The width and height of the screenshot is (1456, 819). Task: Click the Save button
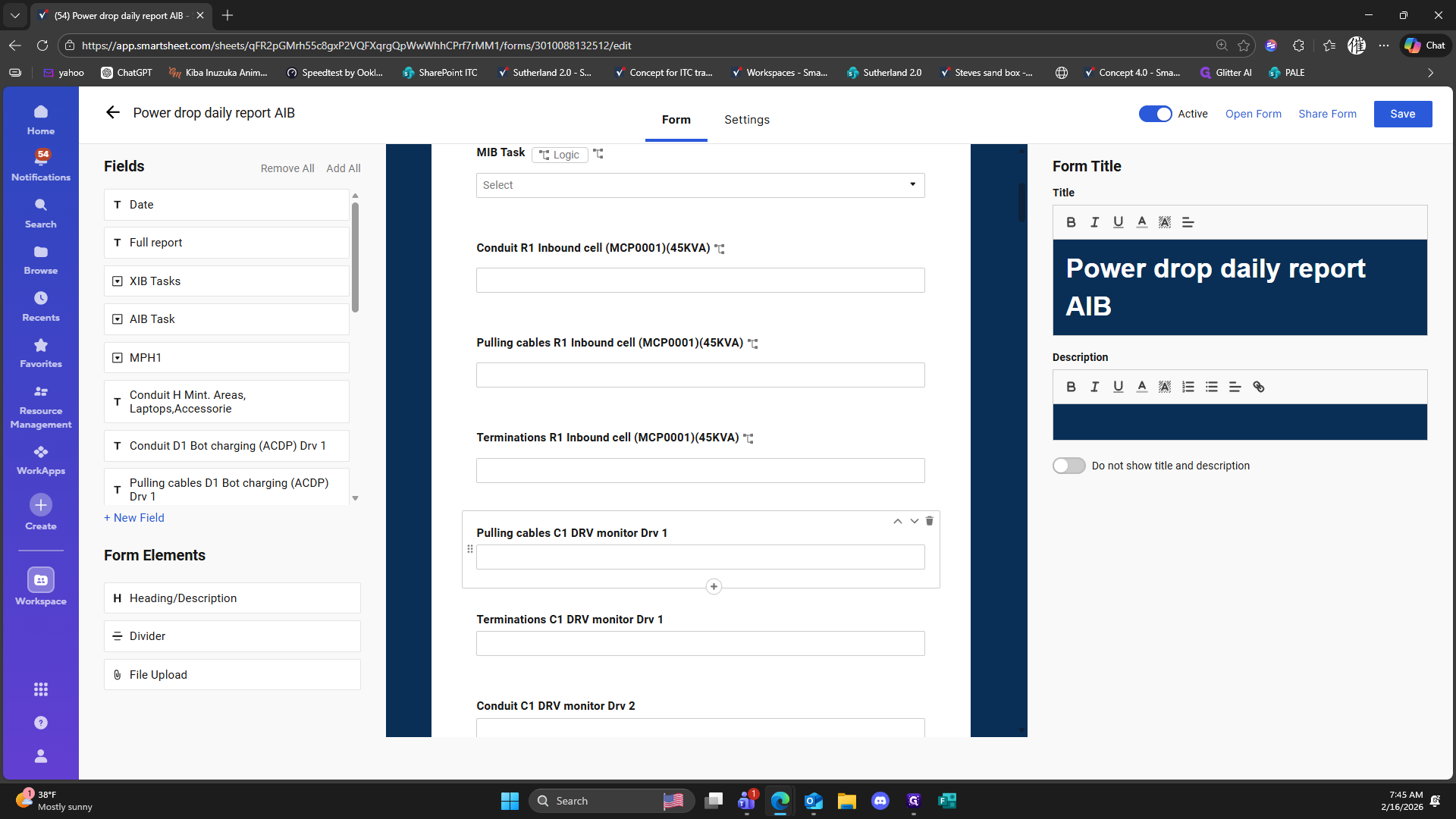click(1402, 114)
